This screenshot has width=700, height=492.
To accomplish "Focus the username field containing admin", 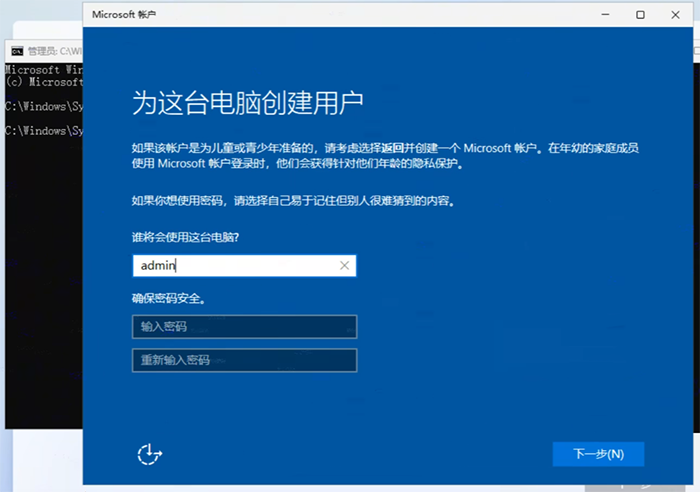I will (244, 266).
